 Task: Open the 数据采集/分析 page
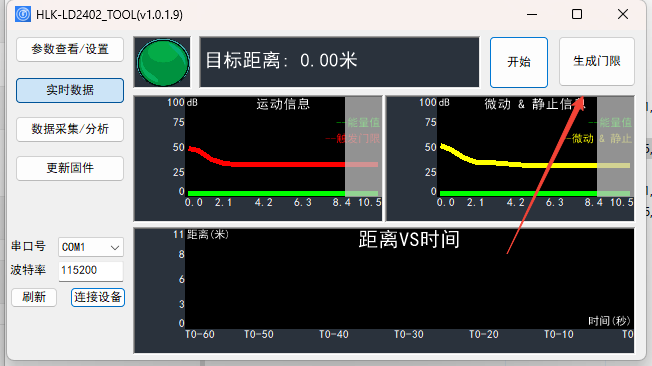click(x=70, y=129)
